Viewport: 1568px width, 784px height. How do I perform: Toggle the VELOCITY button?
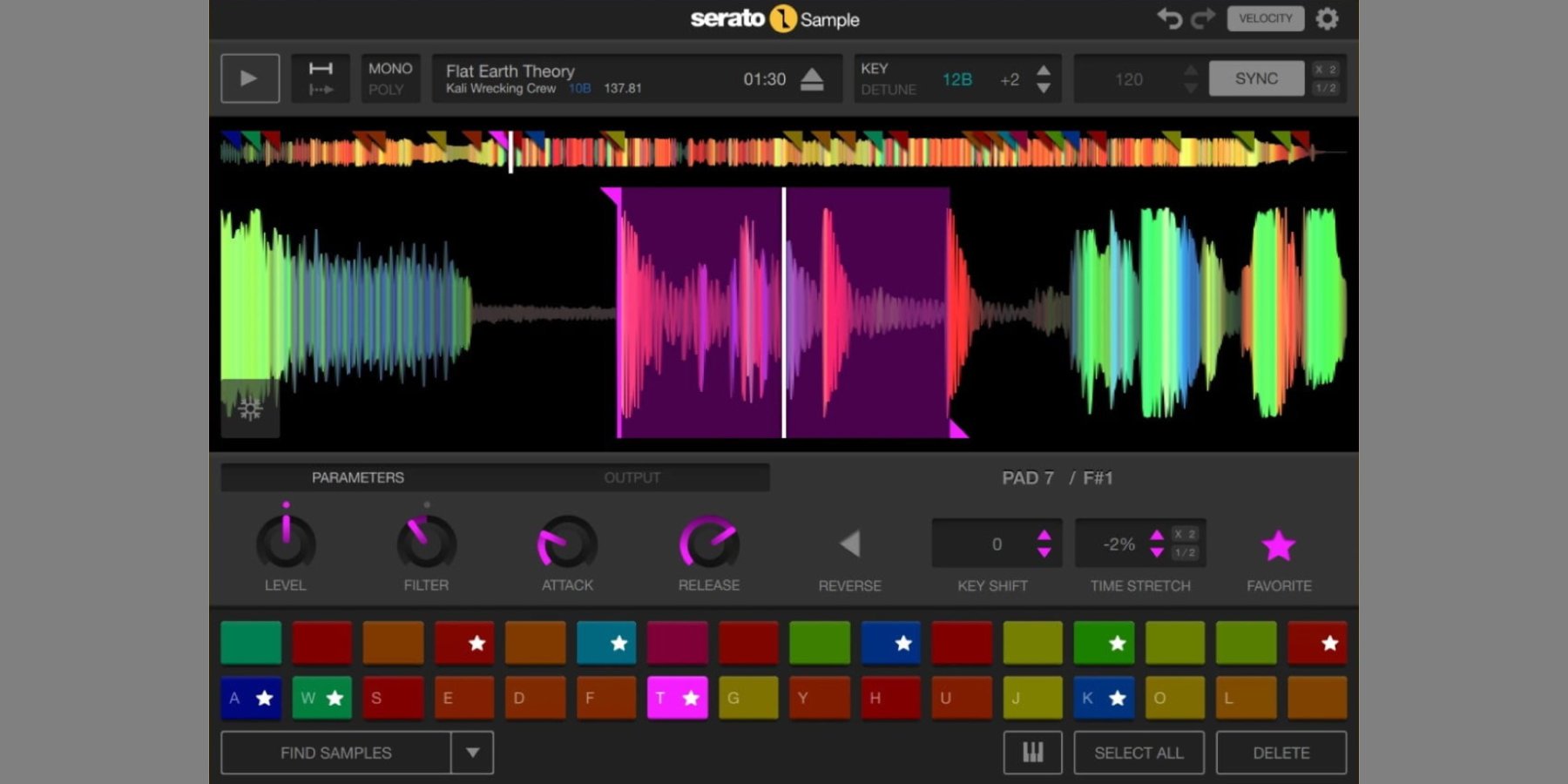1266,18
